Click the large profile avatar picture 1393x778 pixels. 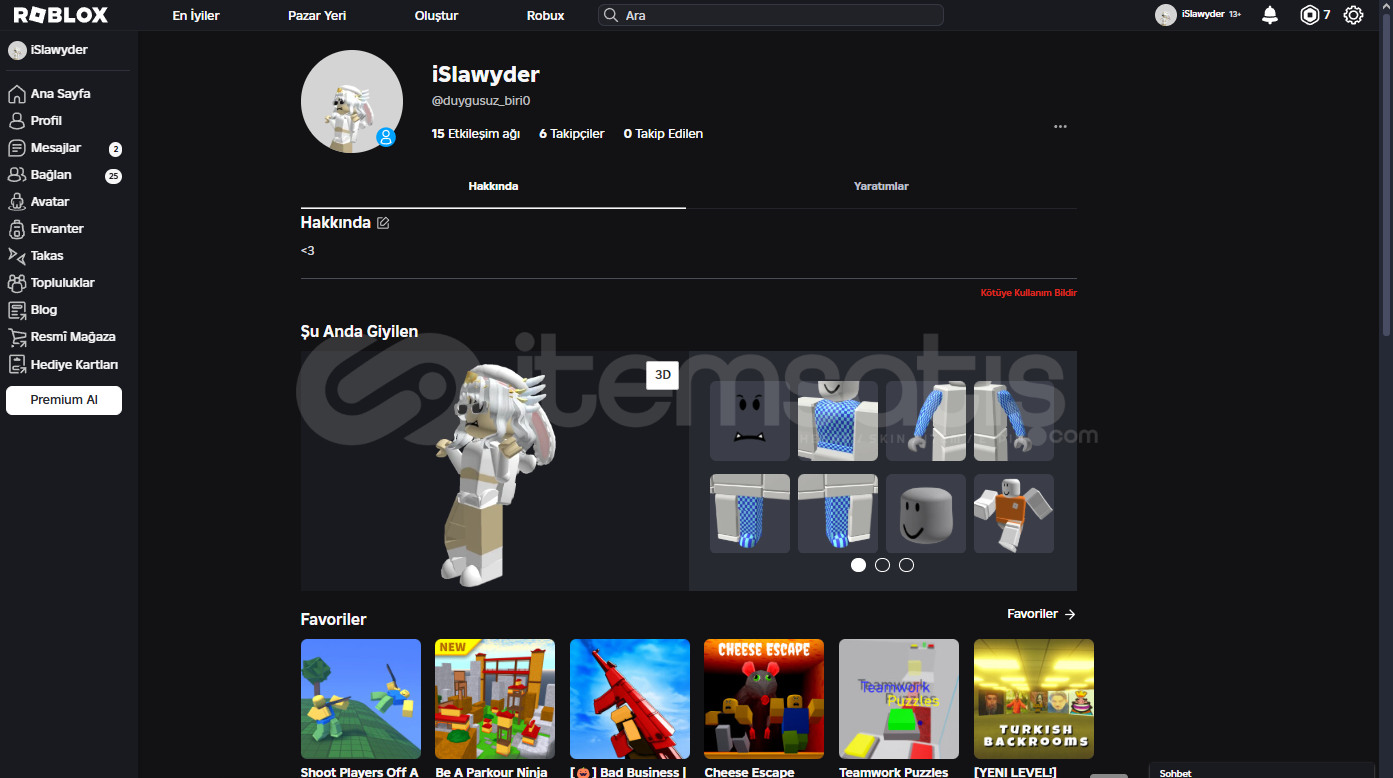pos(352,101)
